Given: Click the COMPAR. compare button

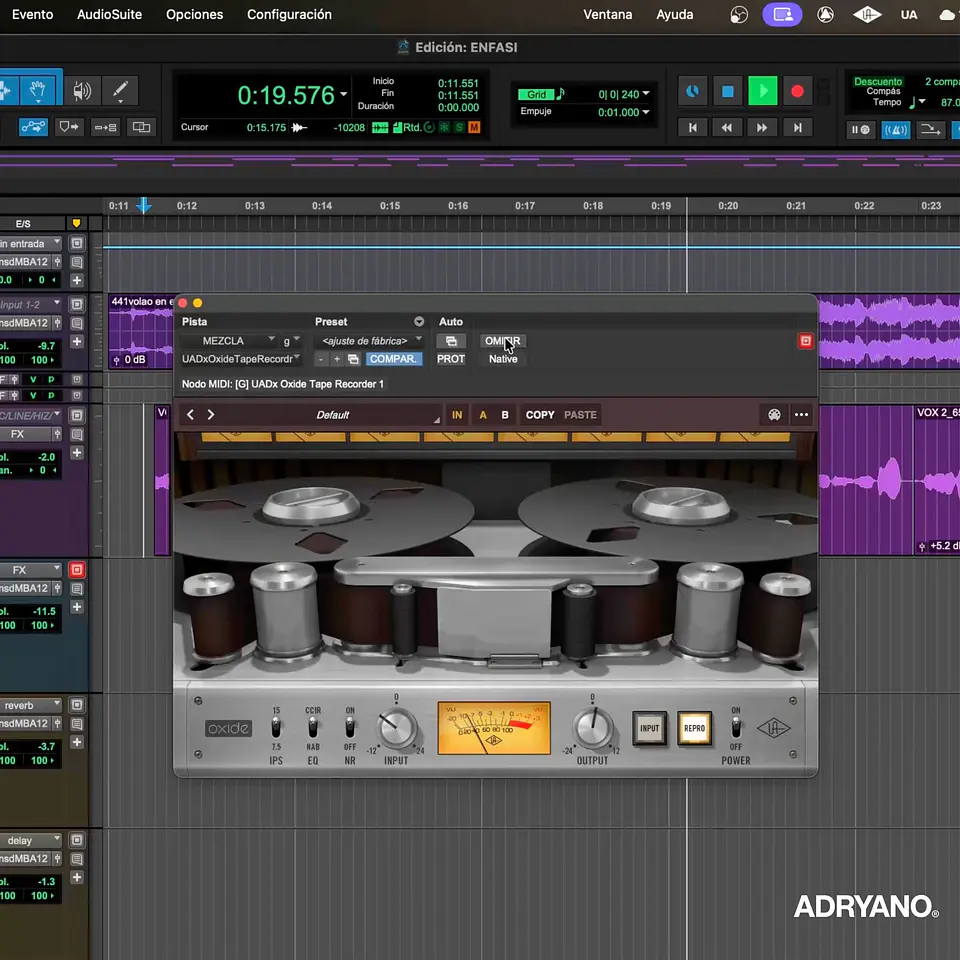Looking at the screenshot, I should tap(394, 359).
